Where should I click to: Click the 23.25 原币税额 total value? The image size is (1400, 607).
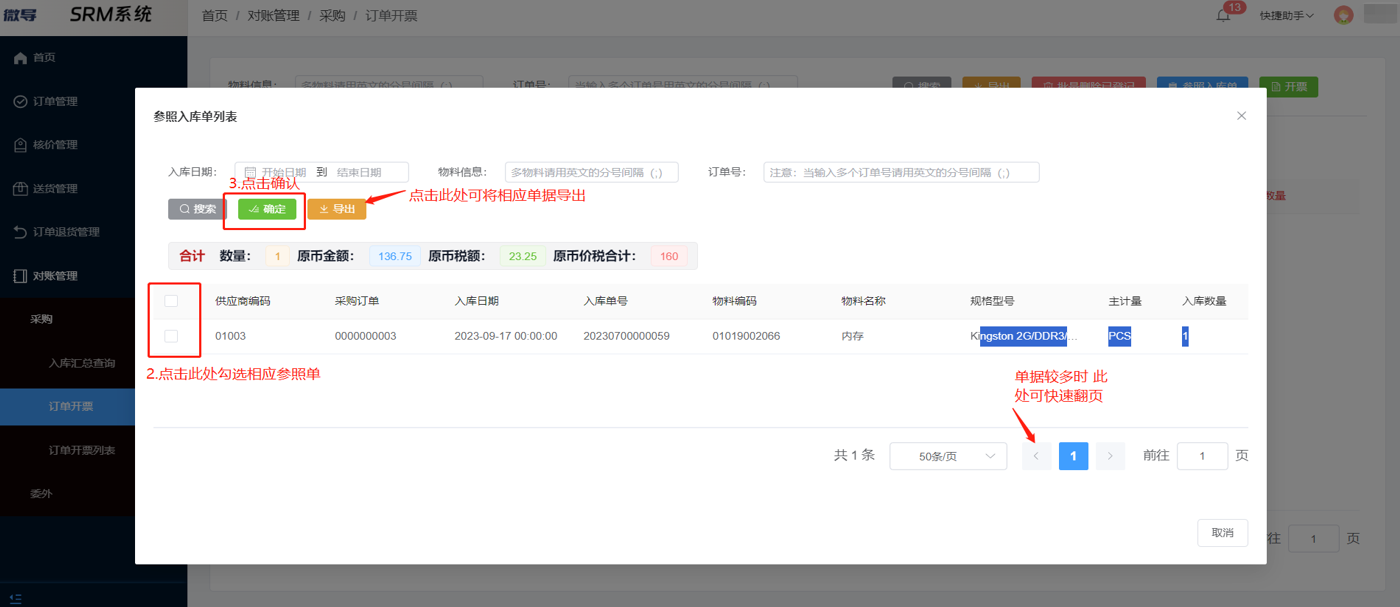click(523, 256)
